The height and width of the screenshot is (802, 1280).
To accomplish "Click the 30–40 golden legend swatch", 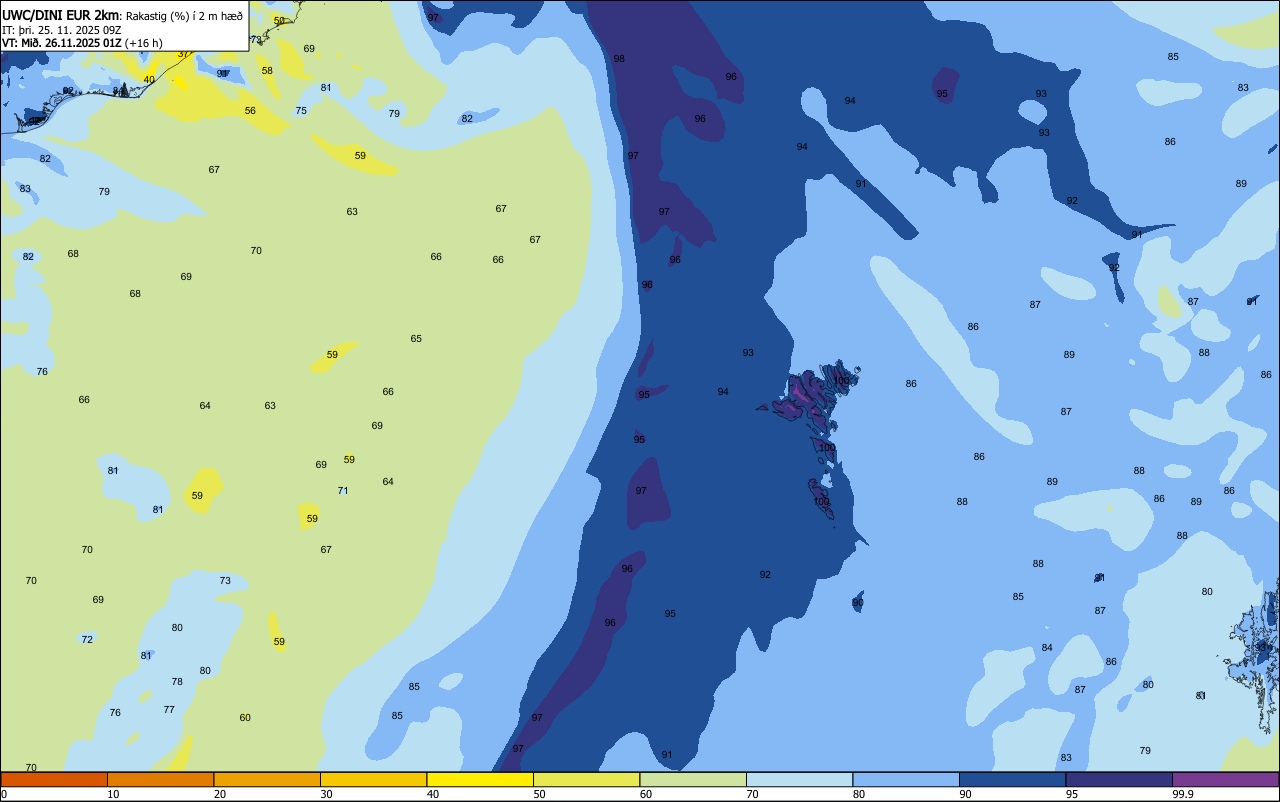I will coord(373,779).
